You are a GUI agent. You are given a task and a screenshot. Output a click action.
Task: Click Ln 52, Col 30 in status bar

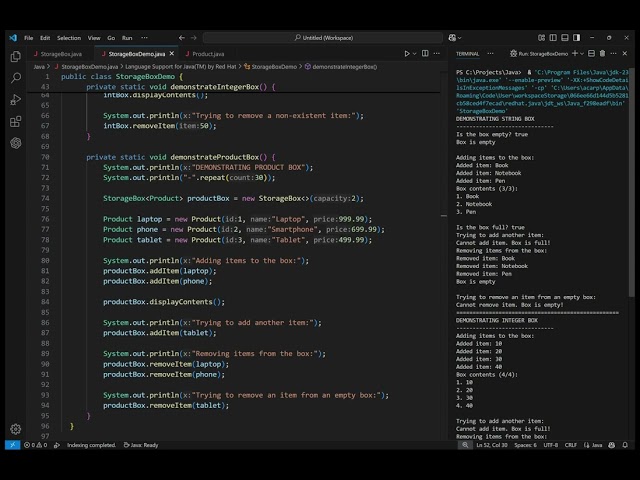click(492, 445)
